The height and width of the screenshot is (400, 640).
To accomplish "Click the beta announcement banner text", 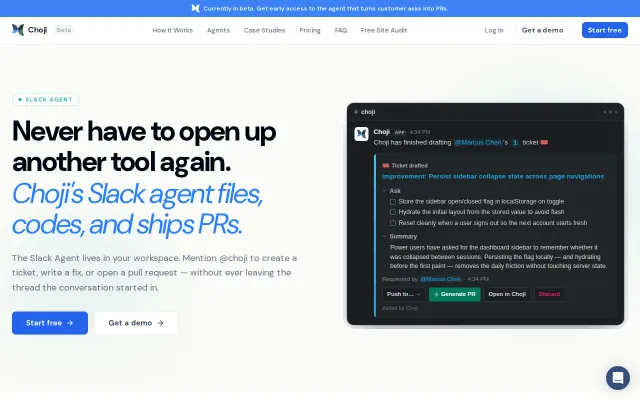I will [x=325, y=8].
